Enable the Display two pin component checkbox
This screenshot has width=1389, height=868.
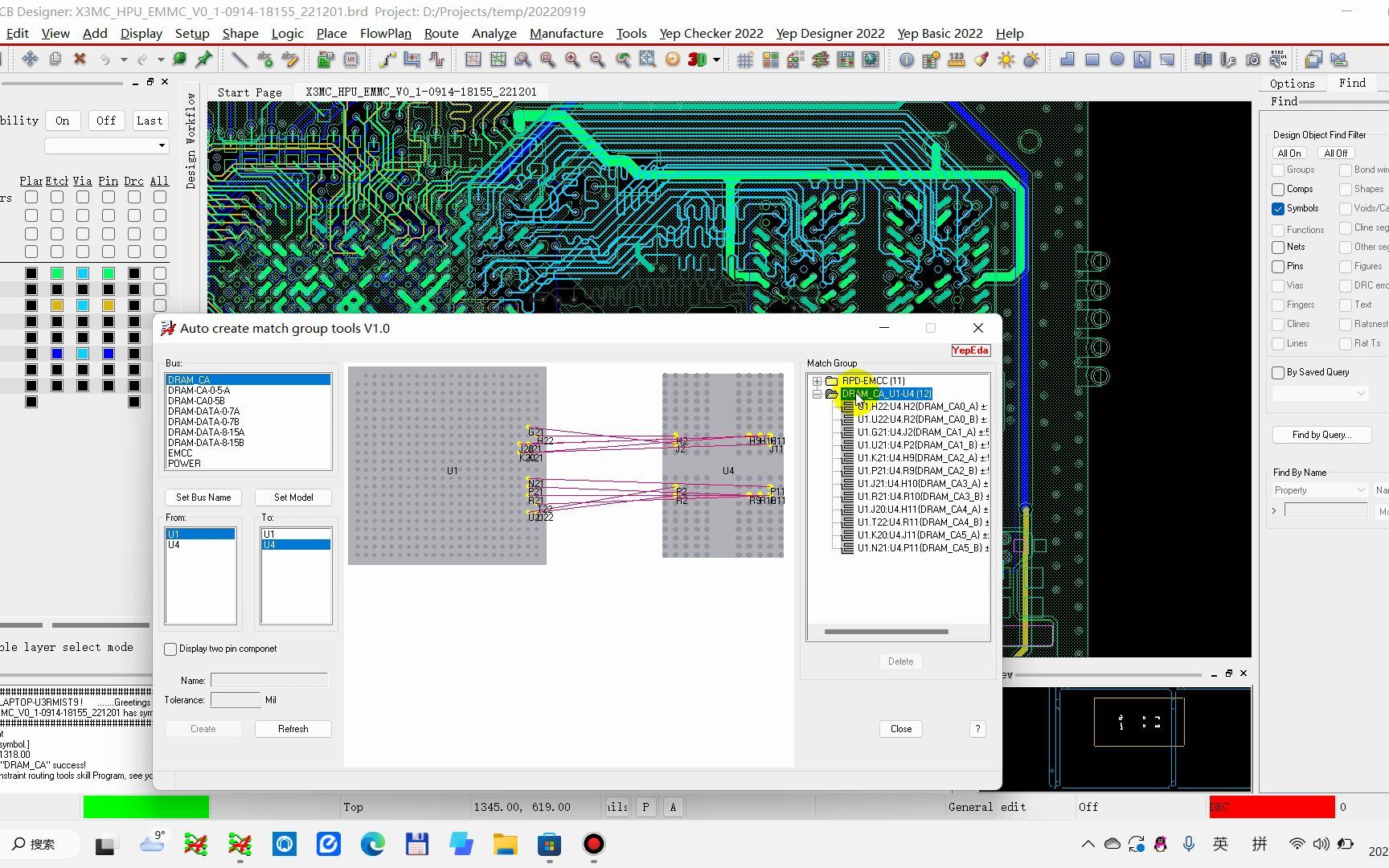coord(170,649)
